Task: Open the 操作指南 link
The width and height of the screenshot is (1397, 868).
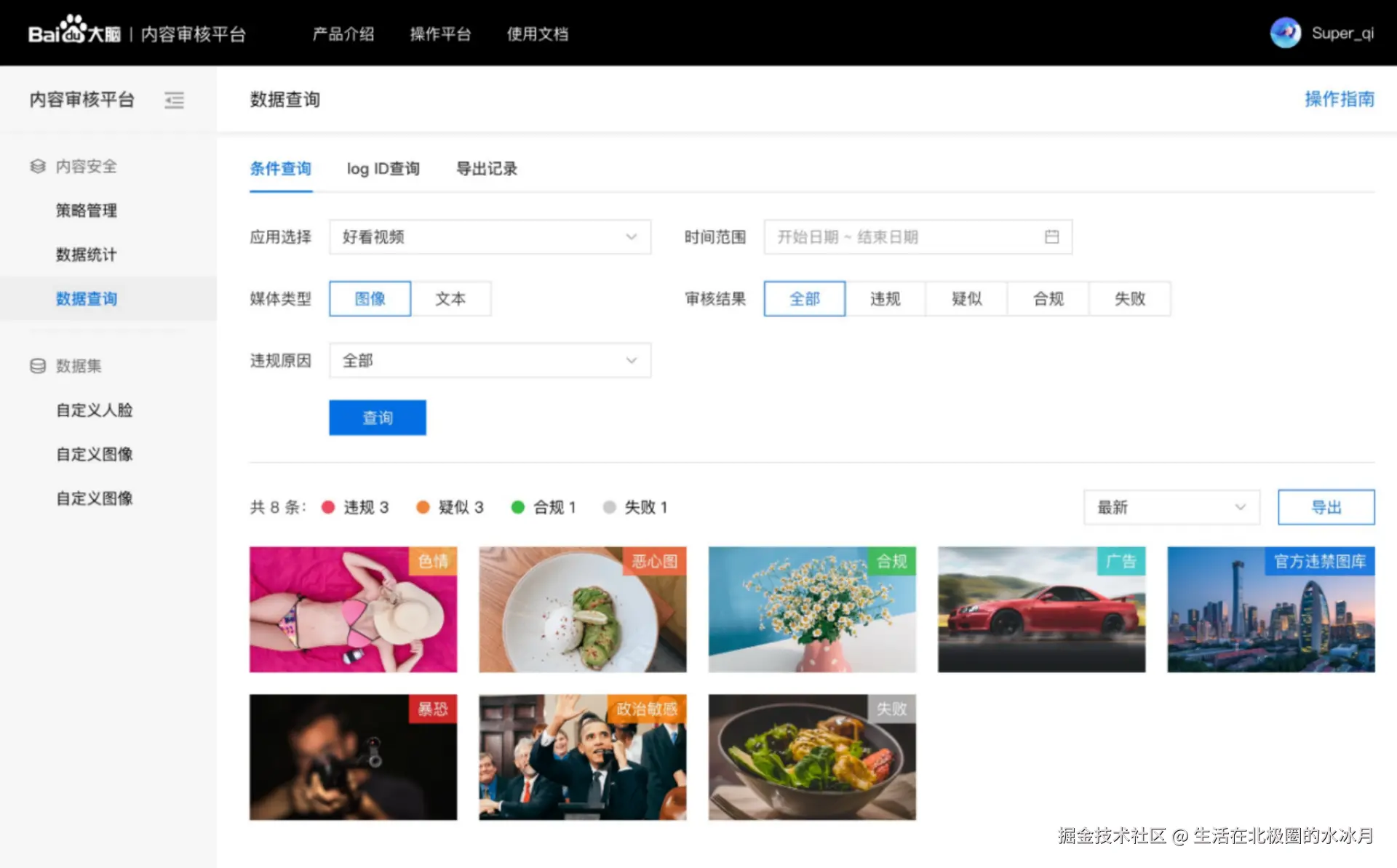Action: pos(1339,99)
